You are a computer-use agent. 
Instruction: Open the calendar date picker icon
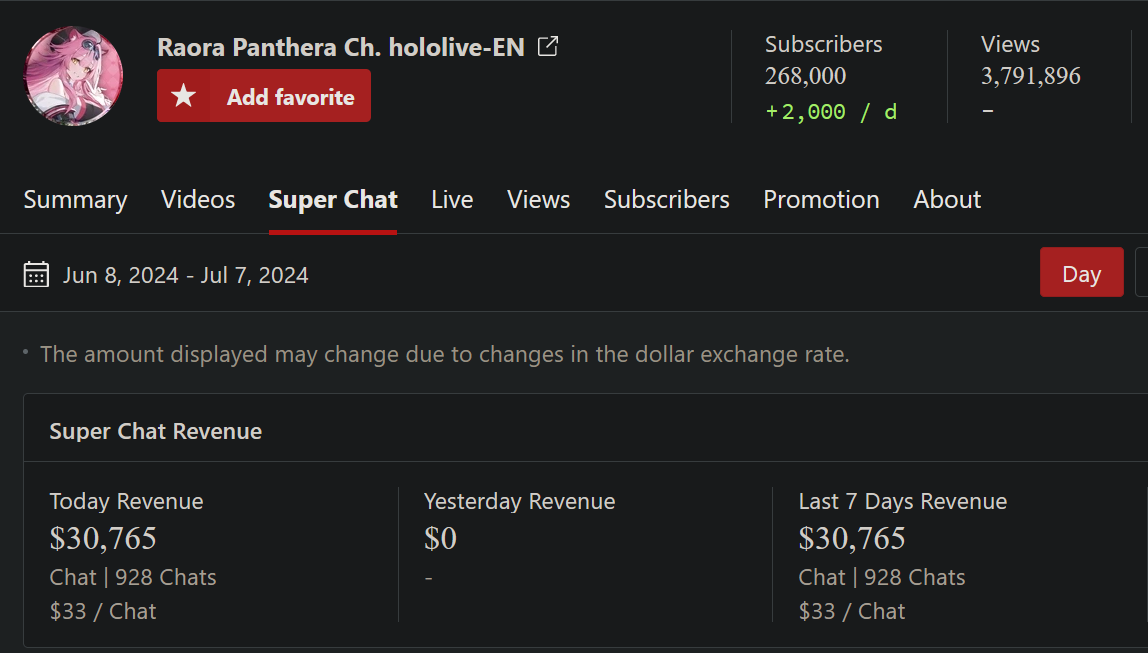point(37,275)
